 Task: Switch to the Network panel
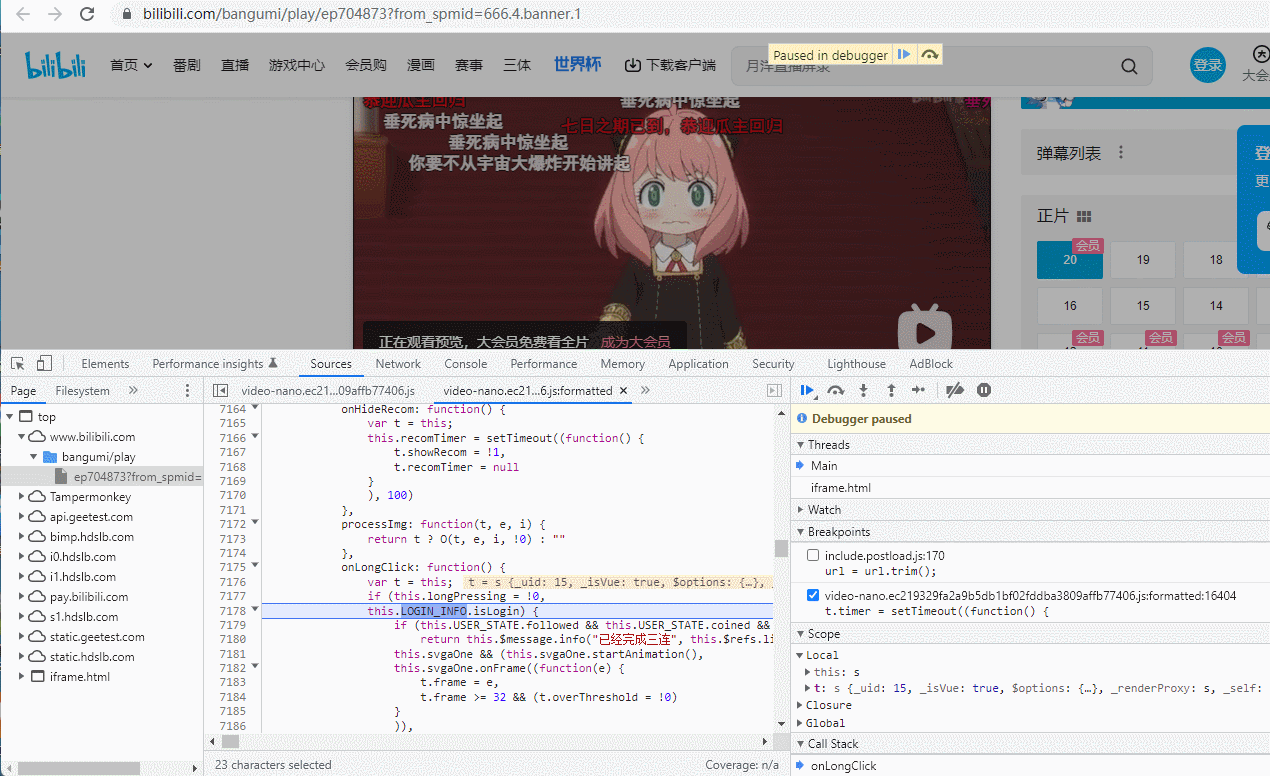click(398, 364)
